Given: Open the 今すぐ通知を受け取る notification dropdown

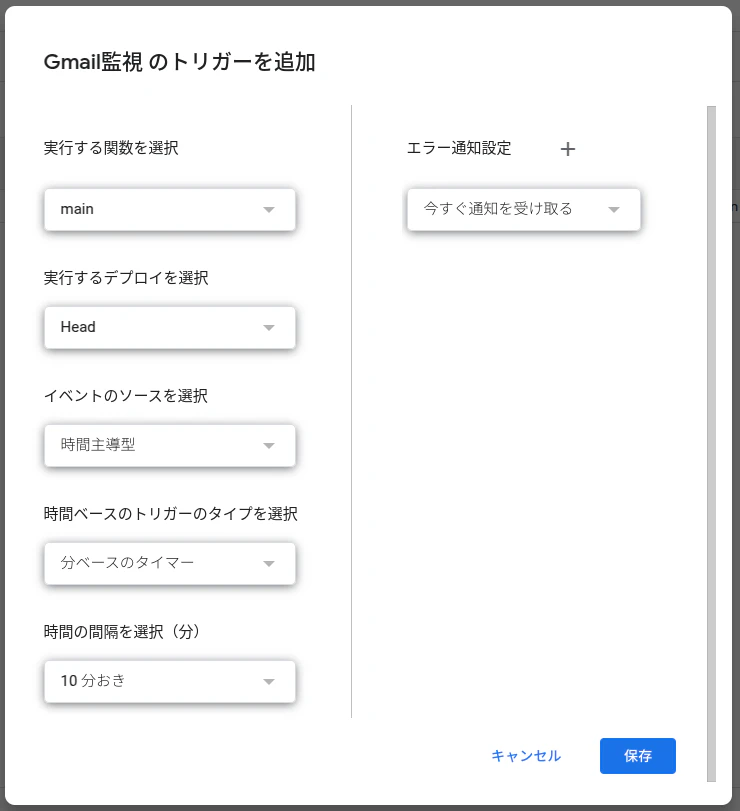Looking at the screenshot, I should [x=523, y=209].
